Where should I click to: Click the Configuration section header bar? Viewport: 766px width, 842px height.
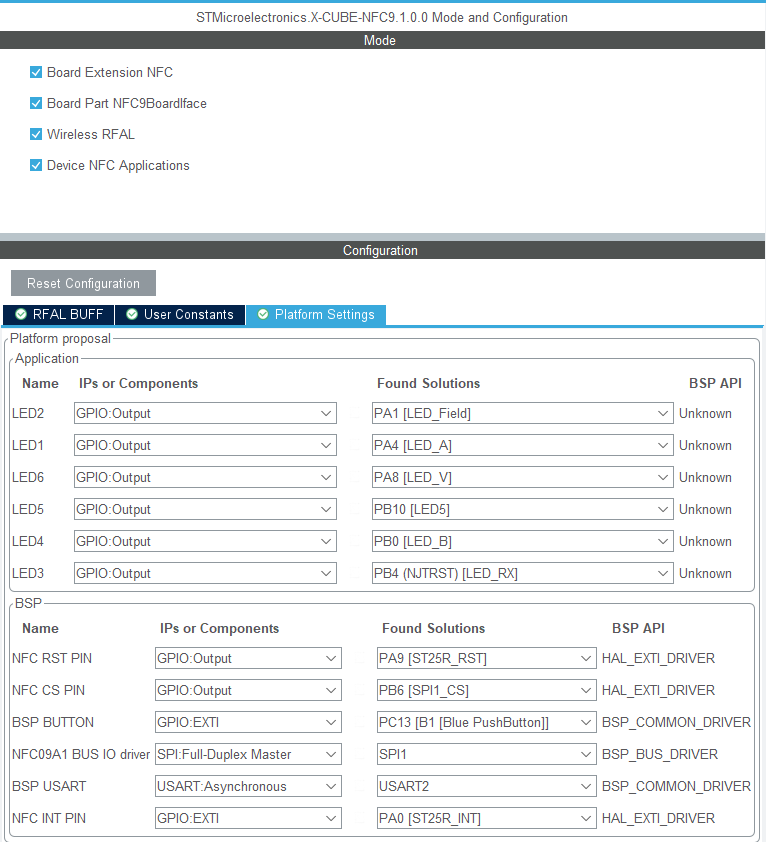(382, 250)
